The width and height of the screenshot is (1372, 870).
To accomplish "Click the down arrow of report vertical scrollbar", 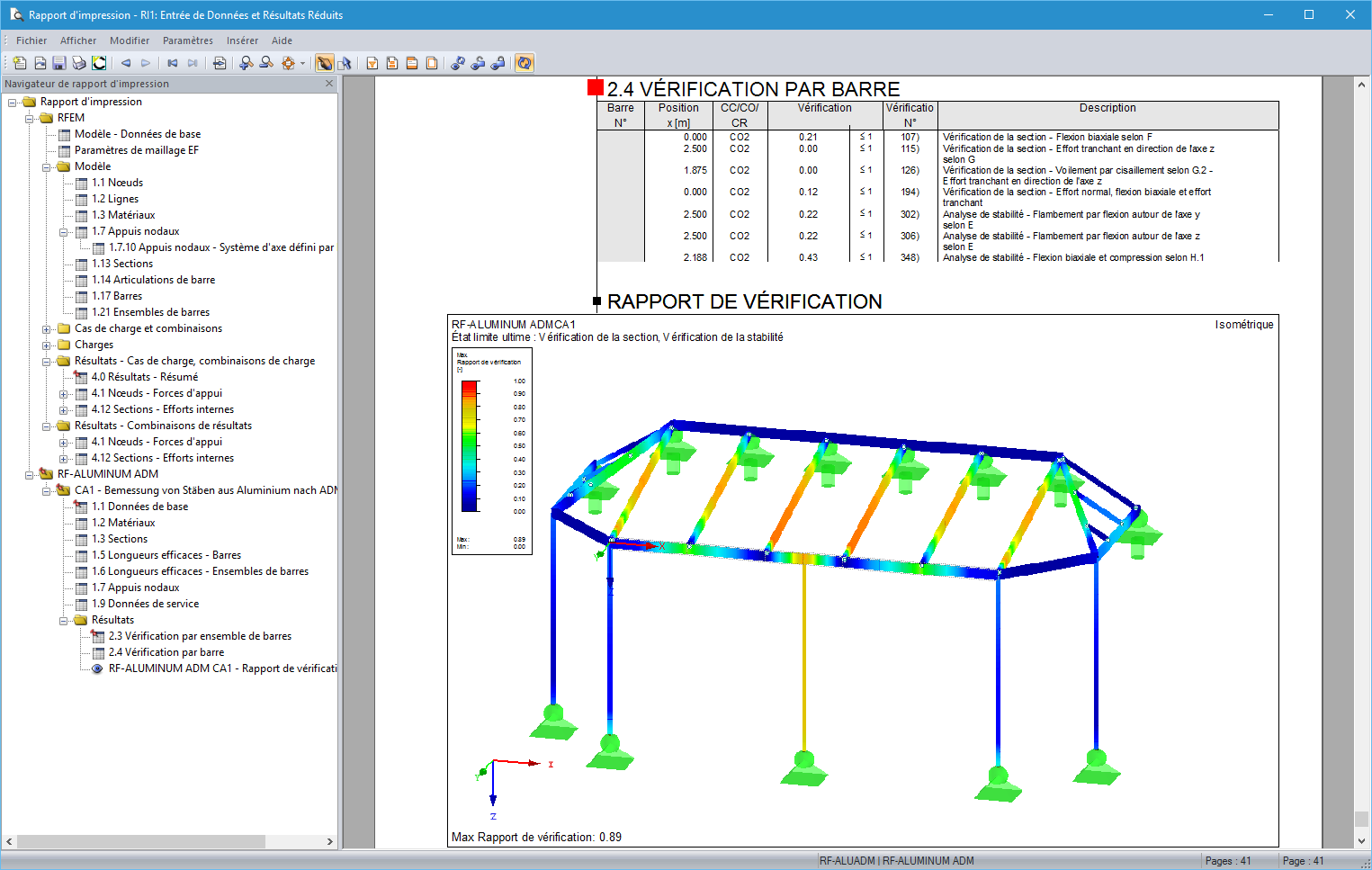I will (x=1361, y=841).
